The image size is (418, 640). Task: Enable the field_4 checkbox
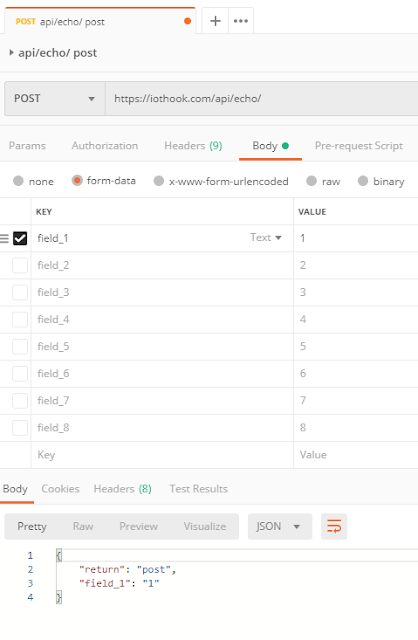(20, 319)
